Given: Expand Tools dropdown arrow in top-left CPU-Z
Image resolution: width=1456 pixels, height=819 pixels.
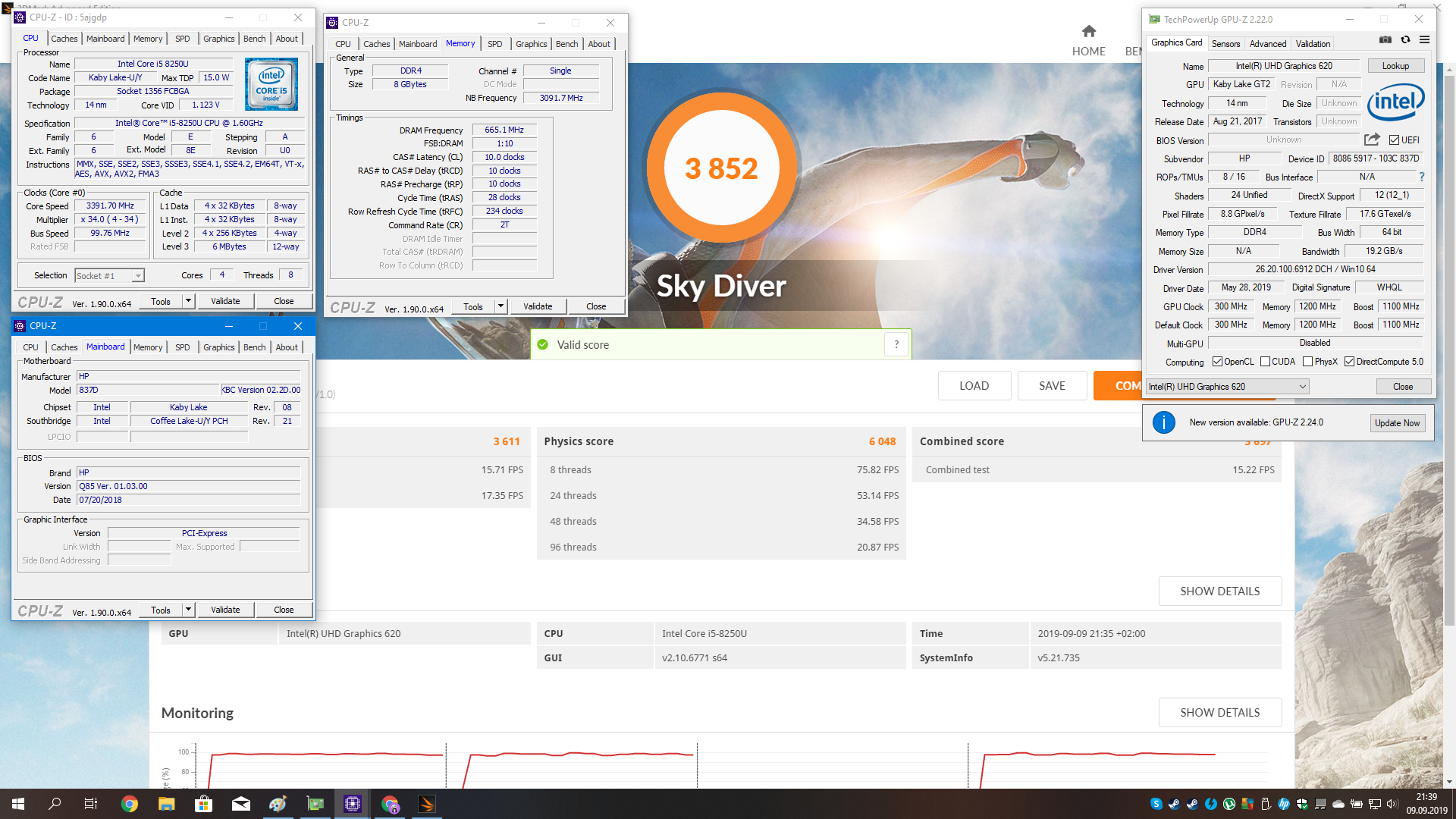Looking at the screenshot, I should pos(188,301).
